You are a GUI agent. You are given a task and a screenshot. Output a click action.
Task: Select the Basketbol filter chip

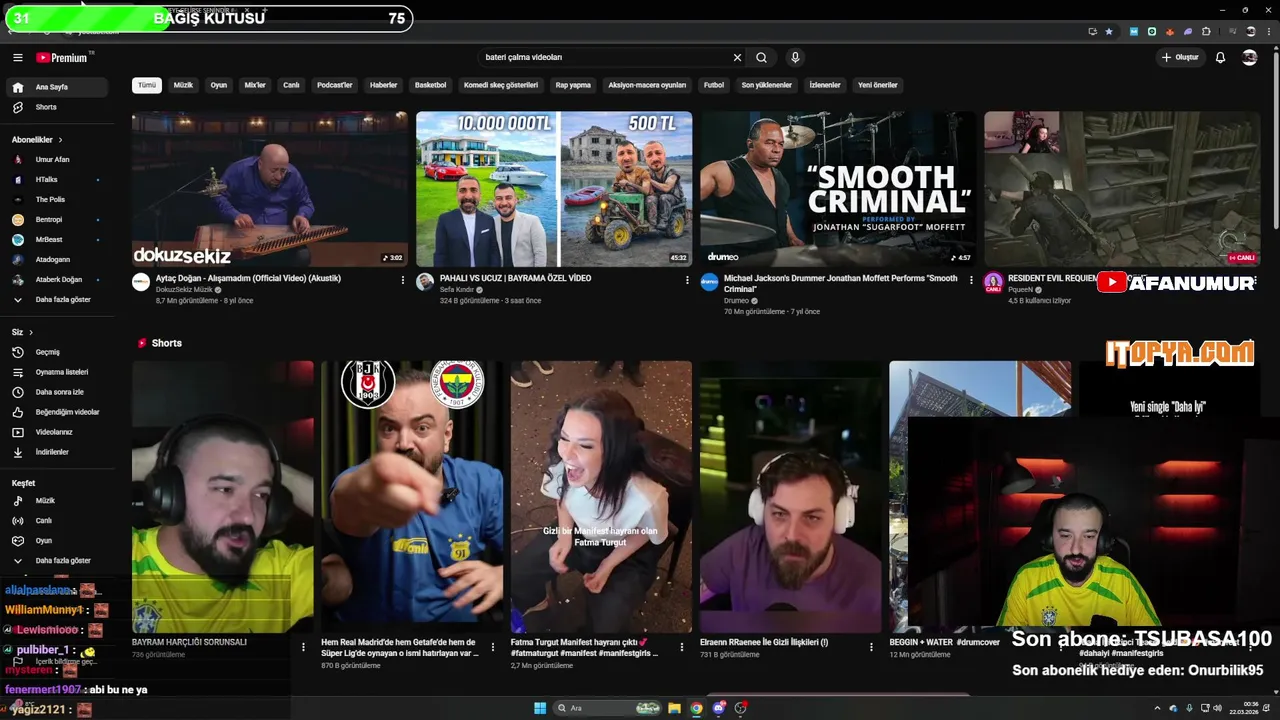(431, 85)
